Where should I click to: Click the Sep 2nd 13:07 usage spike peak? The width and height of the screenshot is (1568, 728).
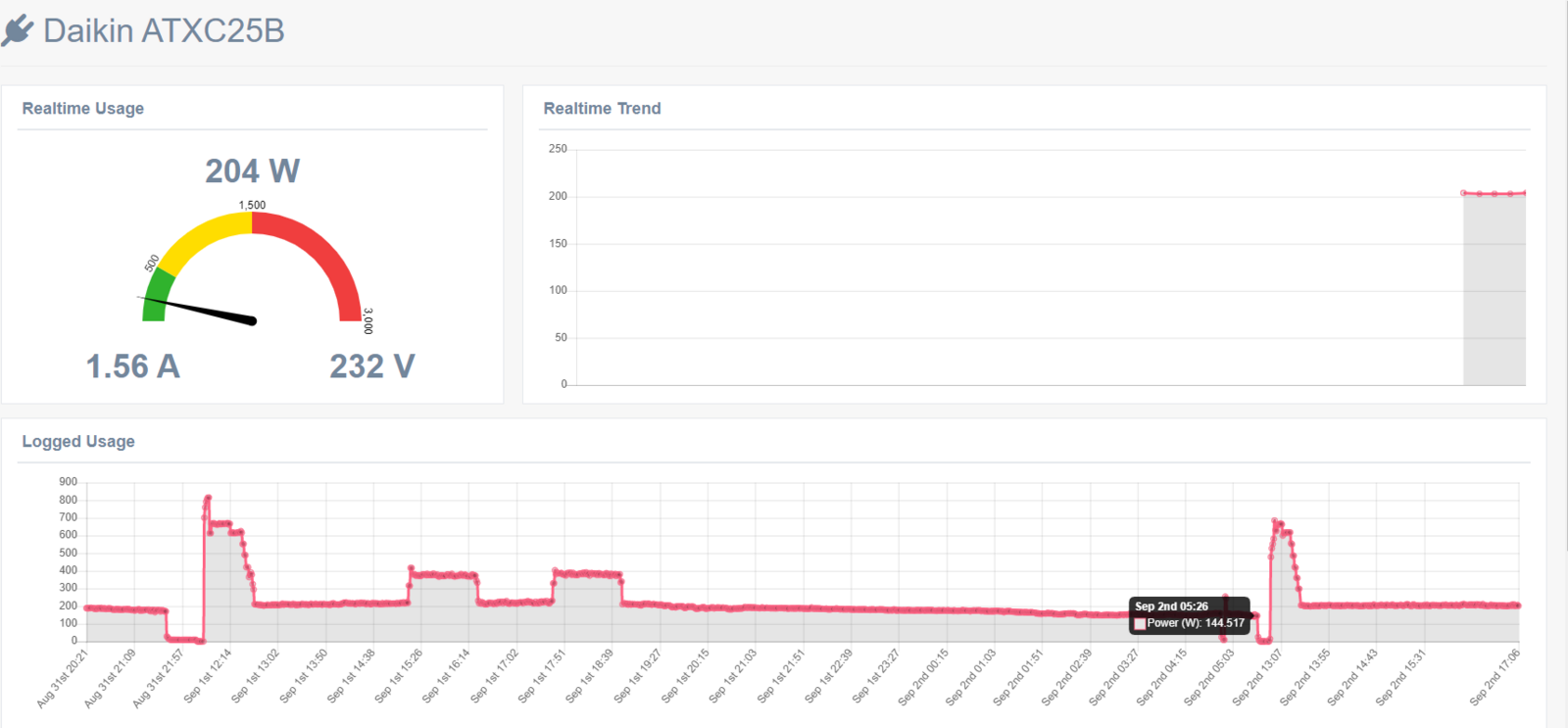(1275, 521)
